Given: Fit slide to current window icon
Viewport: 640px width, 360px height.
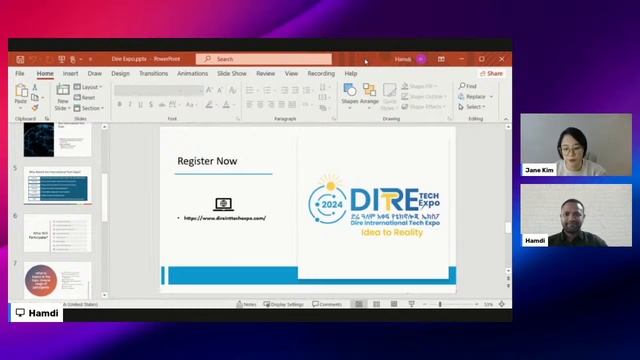Looking at the screenshot, I should point(502,304).
